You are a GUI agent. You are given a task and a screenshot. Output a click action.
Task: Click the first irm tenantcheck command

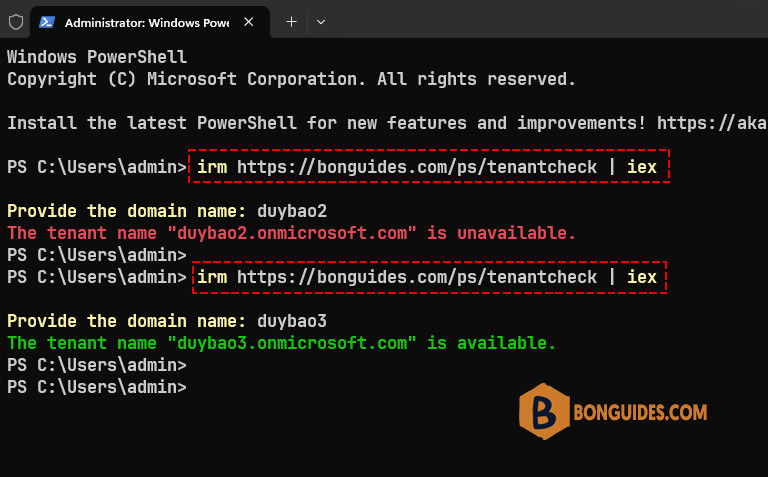coord(427,167)
